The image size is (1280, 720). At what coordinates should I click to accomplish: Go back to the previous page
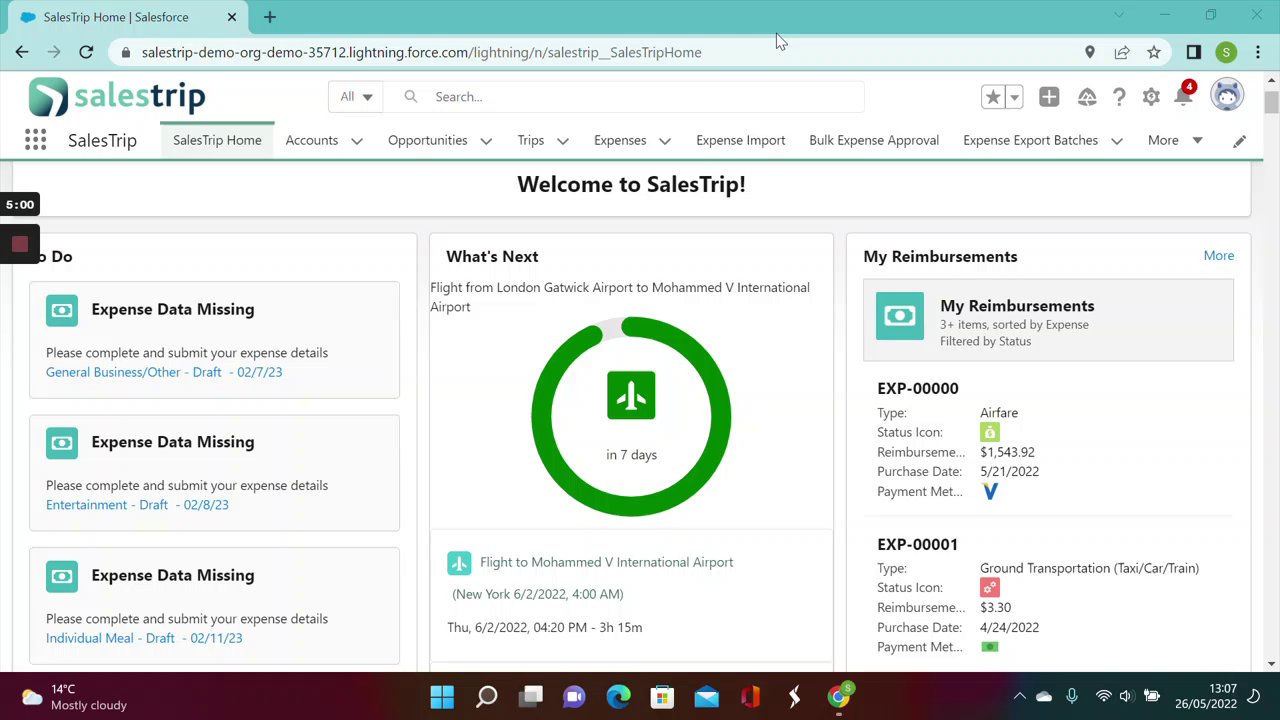point(22,52)
